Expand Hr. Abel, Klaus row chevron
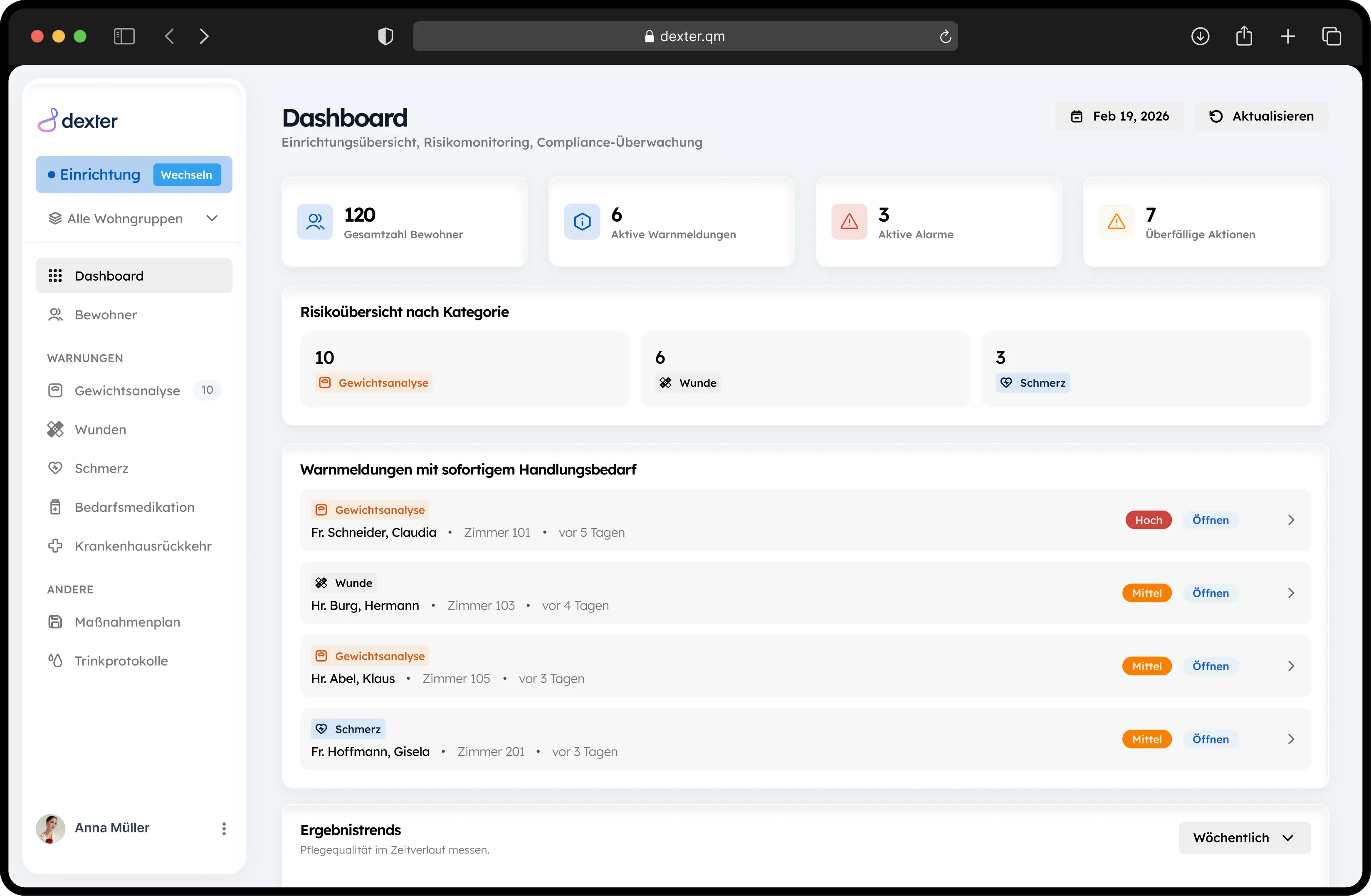The width and height of the screenshot is (1371, 896). (x=1291, y=666)
